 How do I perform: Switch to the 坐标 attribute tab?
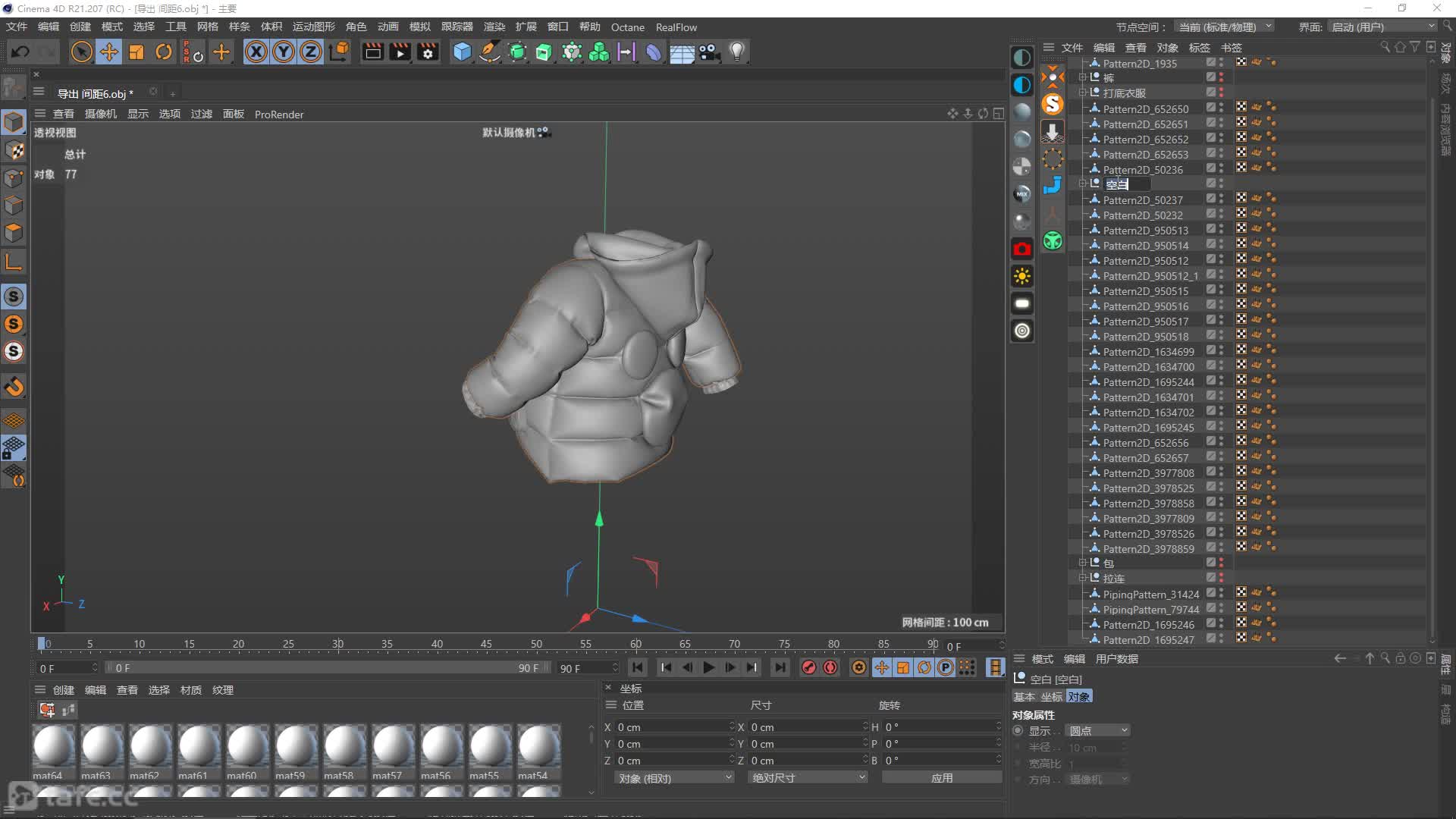point(1051,697)
